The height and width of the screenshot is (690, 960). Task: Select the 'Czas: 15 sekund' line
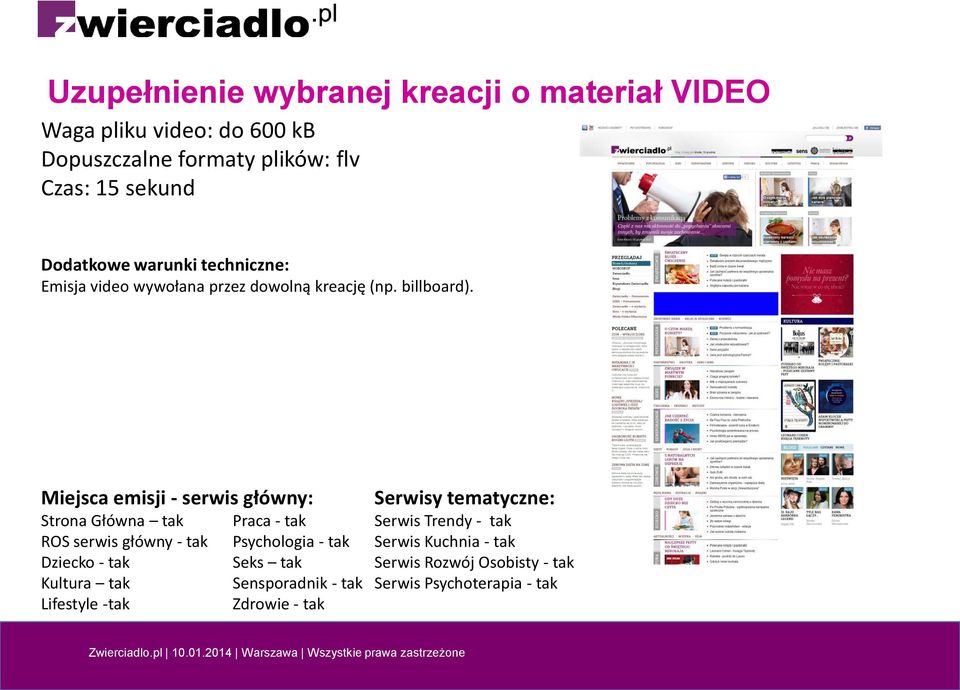(118, 187)
